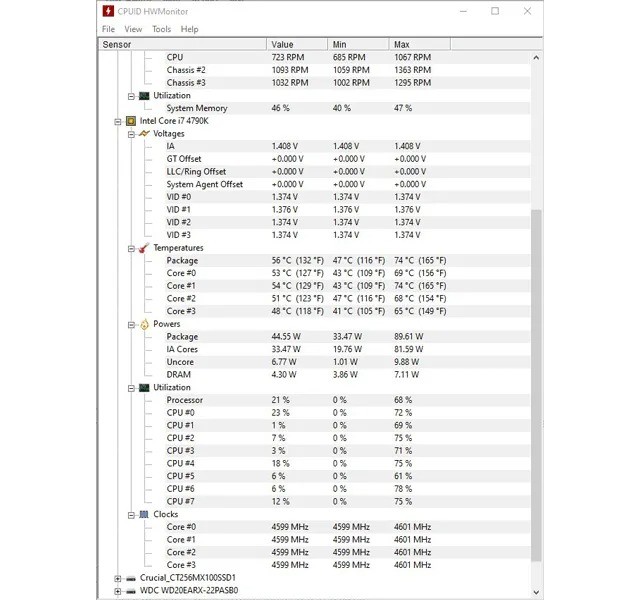Click the CPUID HWMonitor lightning app icon
640x600 pixels.
click(x=108, y=11)
